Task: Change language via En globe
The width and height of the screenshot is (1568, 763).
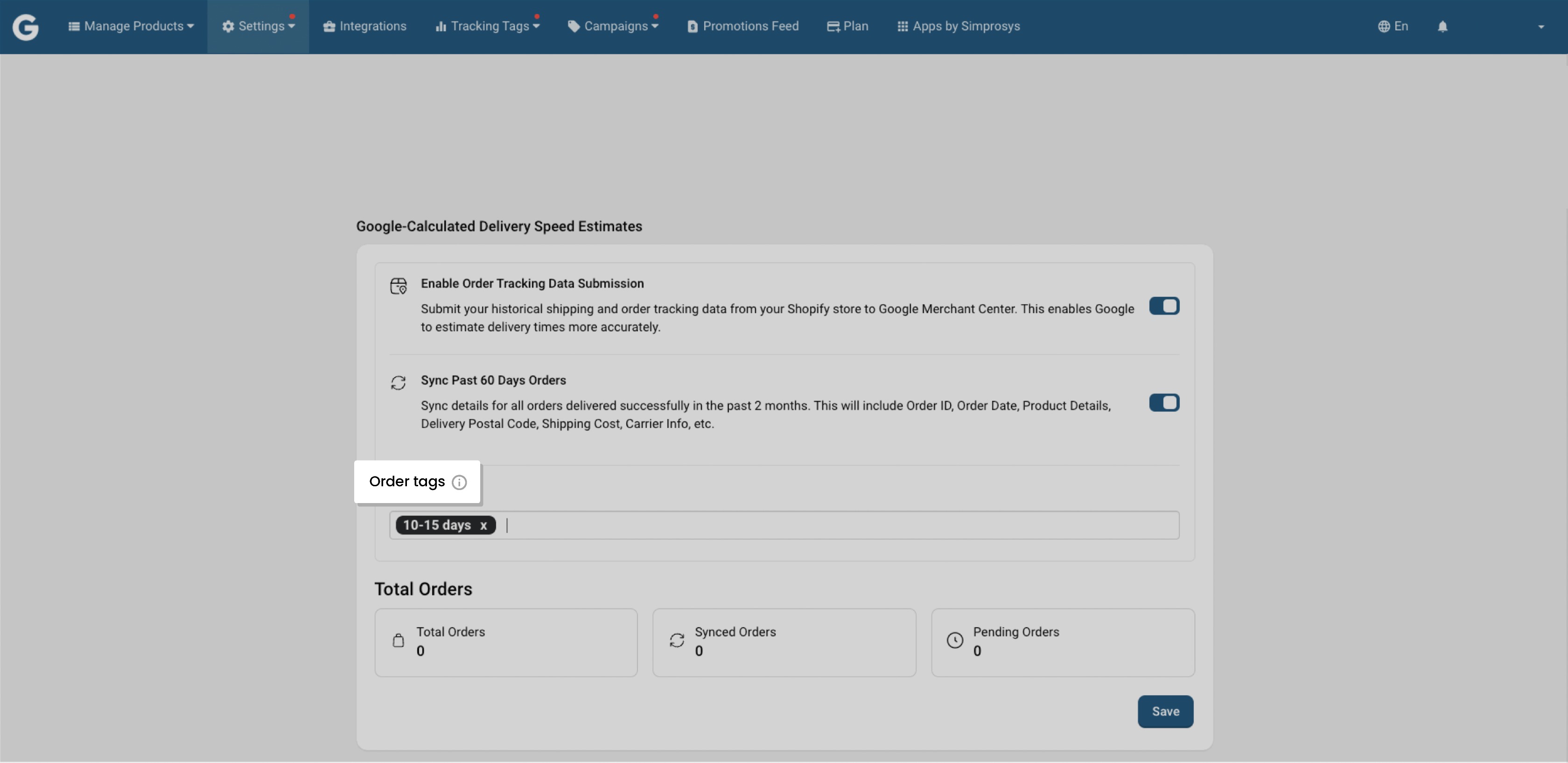Action: [x=1393, y=26]
